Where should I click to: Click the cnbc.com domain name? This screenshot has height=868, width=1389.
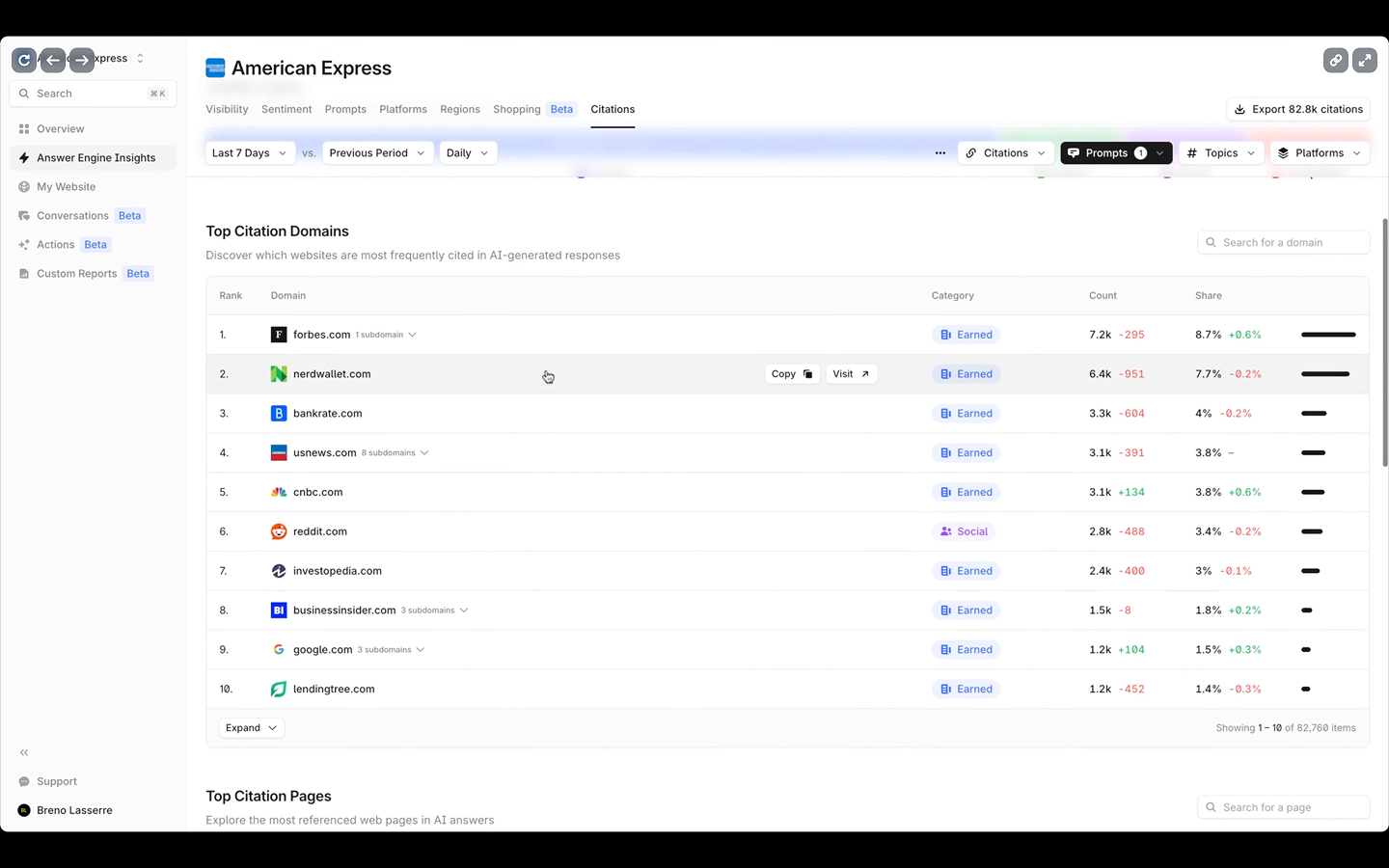[x=318, y=492]
